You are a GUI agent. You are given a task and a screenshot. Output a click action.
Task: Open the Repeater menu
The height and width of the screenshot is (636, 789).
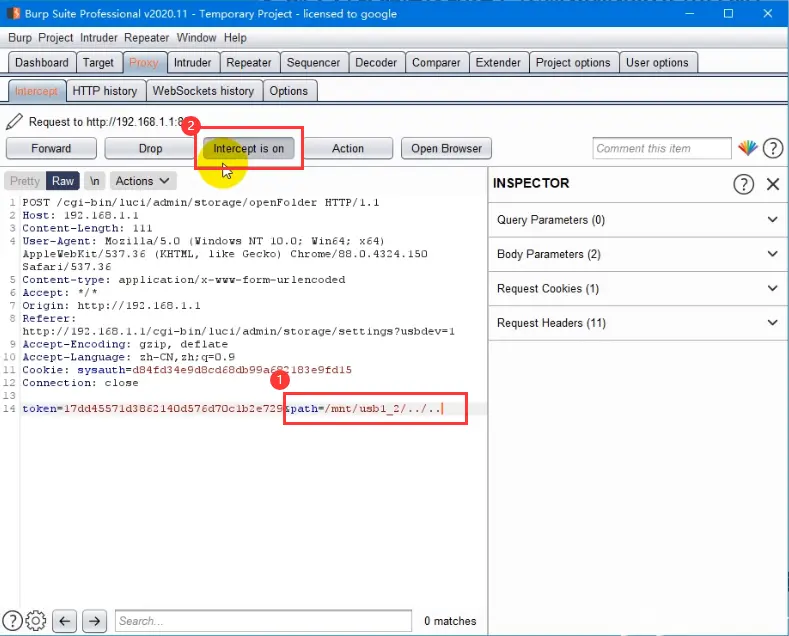coord(146,38)
